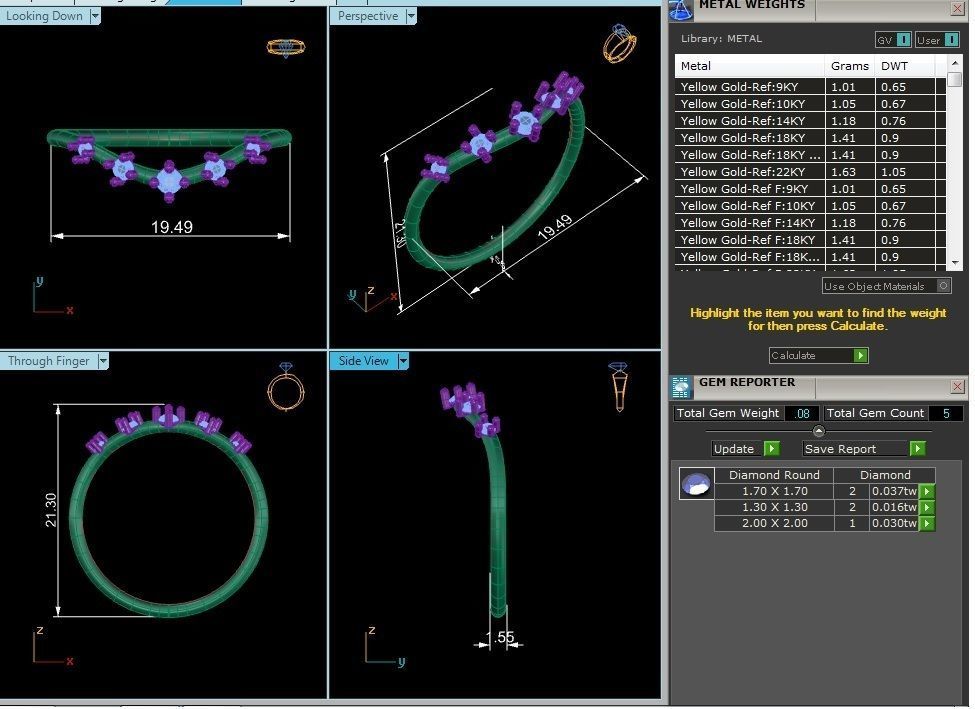Click the Total Gem Weight value .08

pos(802,414)
